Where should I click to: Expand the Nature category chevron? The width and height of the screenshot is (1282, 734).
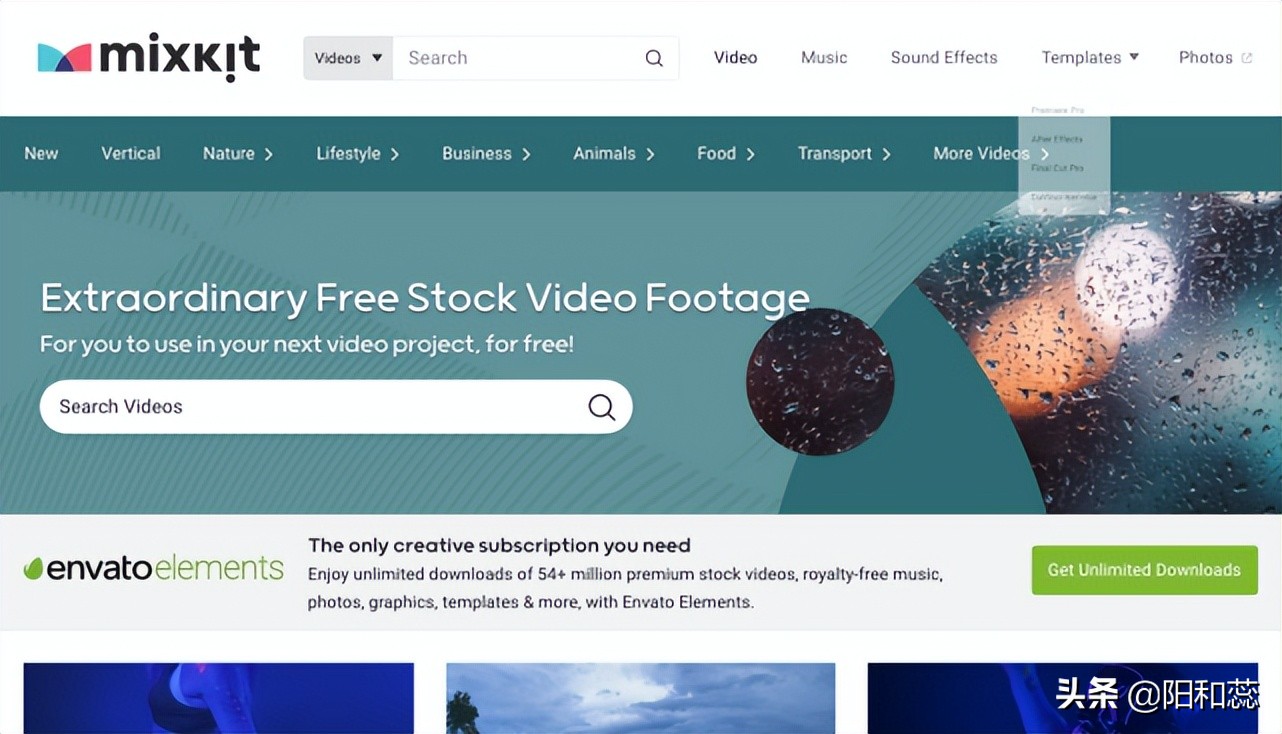[x=268, y=154]
